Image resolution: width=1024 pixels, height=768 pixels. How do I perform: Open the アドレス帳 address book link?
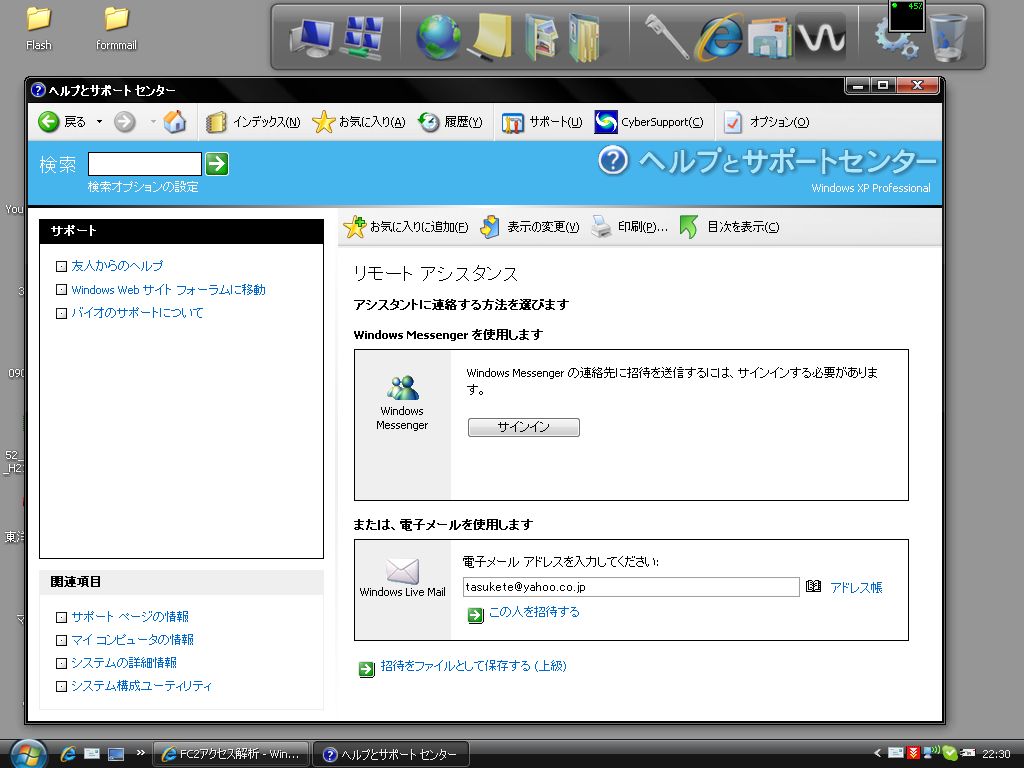[856, 588]
